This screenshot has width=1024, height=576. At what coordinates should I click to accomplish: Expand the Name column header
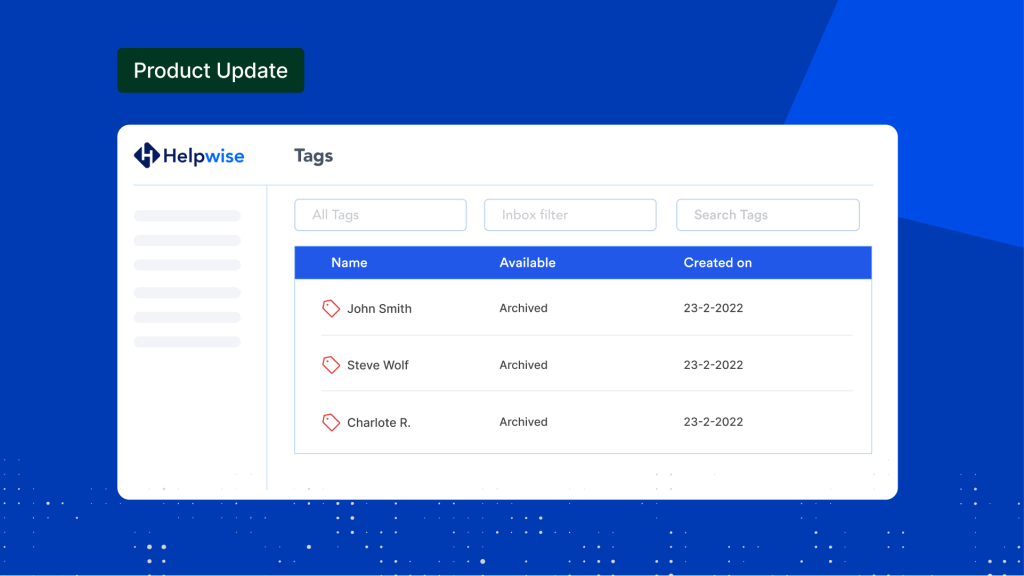point(349,262)
